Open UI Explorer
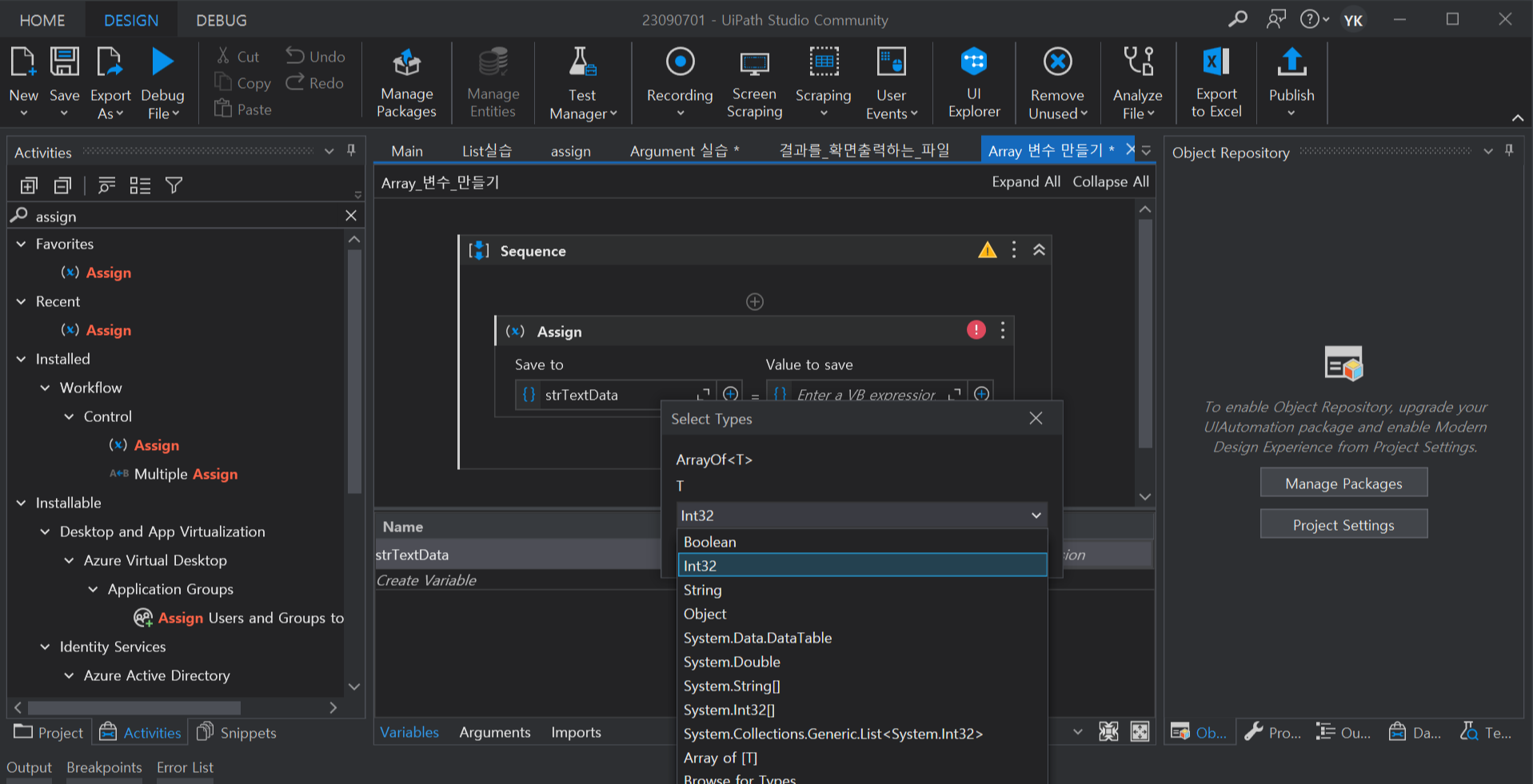Image resolution: width=1533 pixels, height=784 pixels. [974, 83]
